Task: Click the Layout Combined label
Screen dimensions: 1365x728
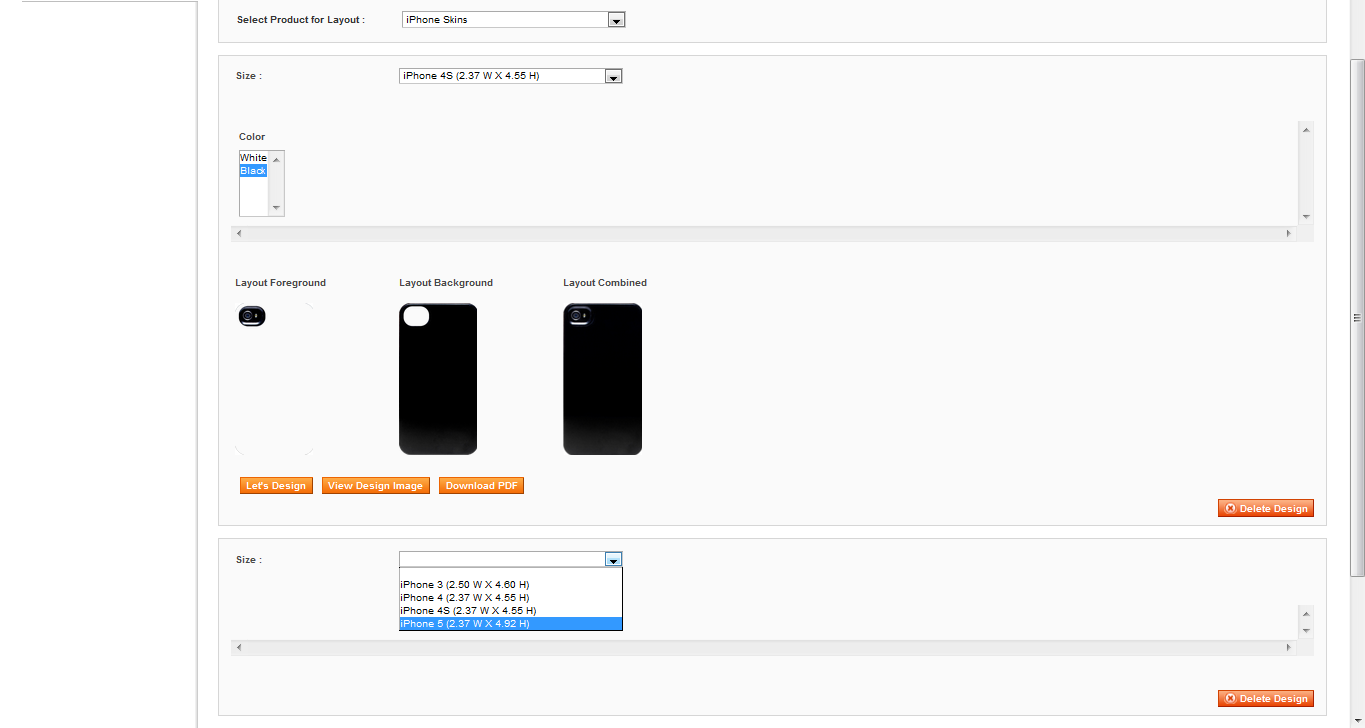Action: tap(605, 283)
